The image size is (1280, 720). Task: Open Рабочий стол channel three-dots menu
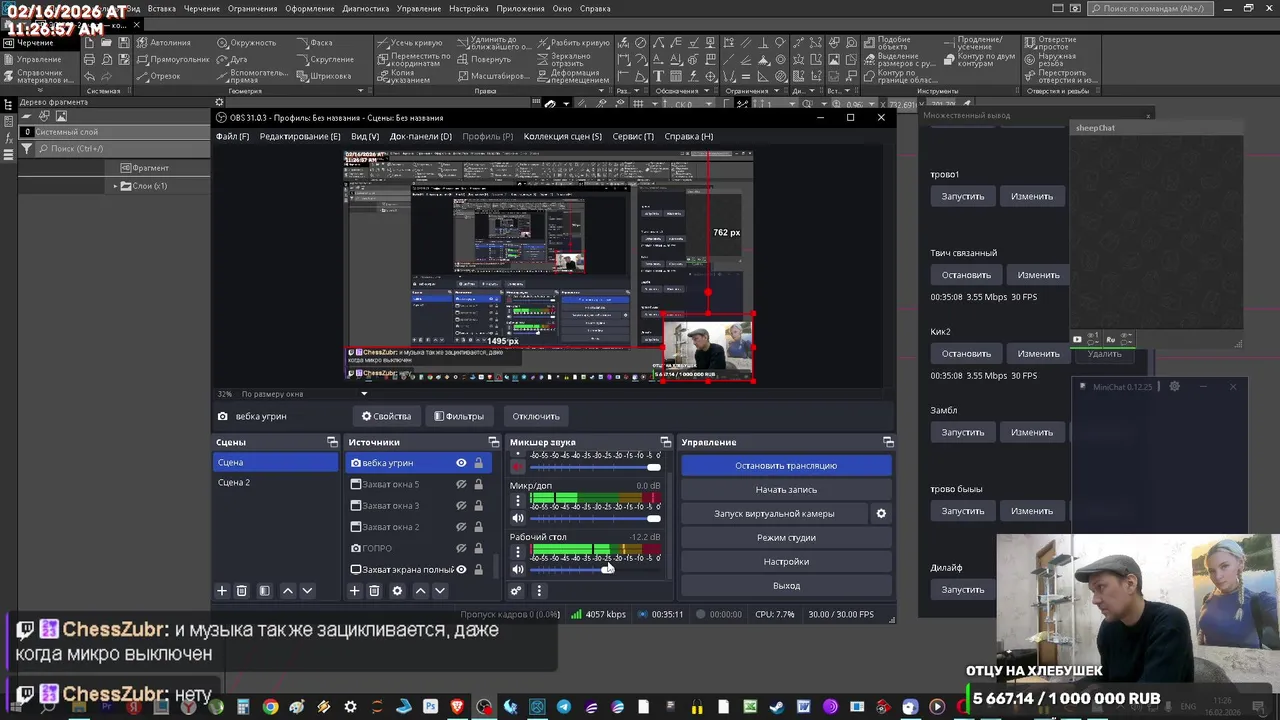click(517, 552)
